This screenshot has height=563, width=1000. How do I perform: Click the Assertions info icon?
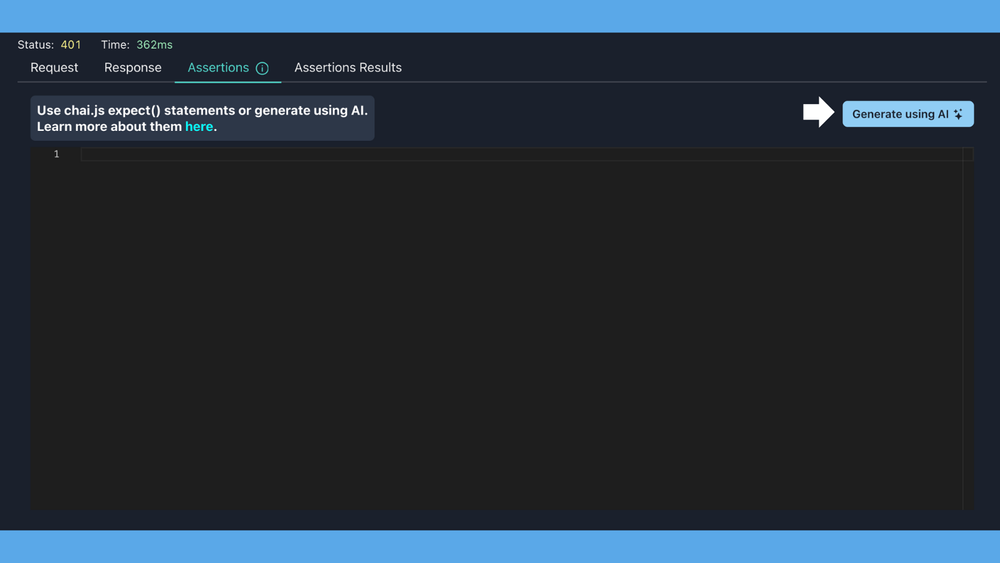click(262, 68)
